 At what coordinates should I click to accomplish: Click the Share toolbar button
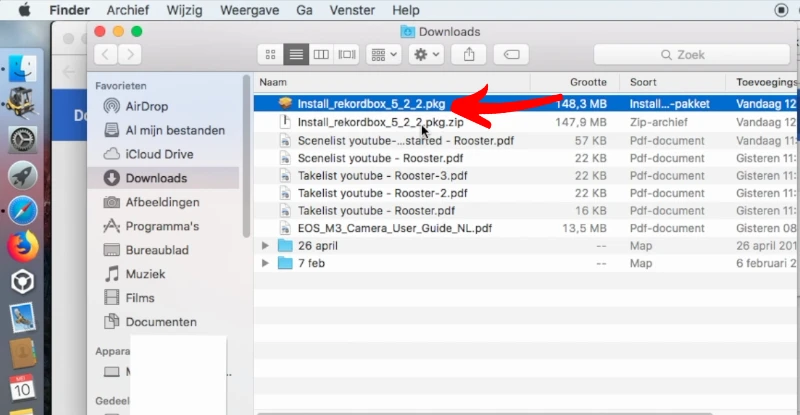(x=469, y=54)
